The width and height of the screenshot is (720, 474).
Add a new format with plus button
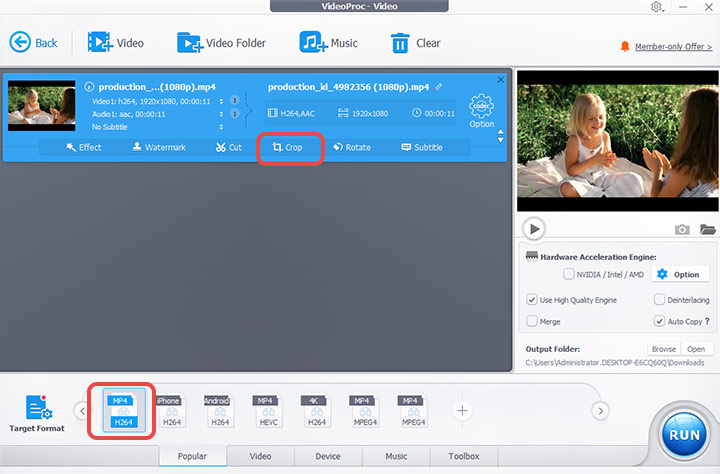(462, 411)
